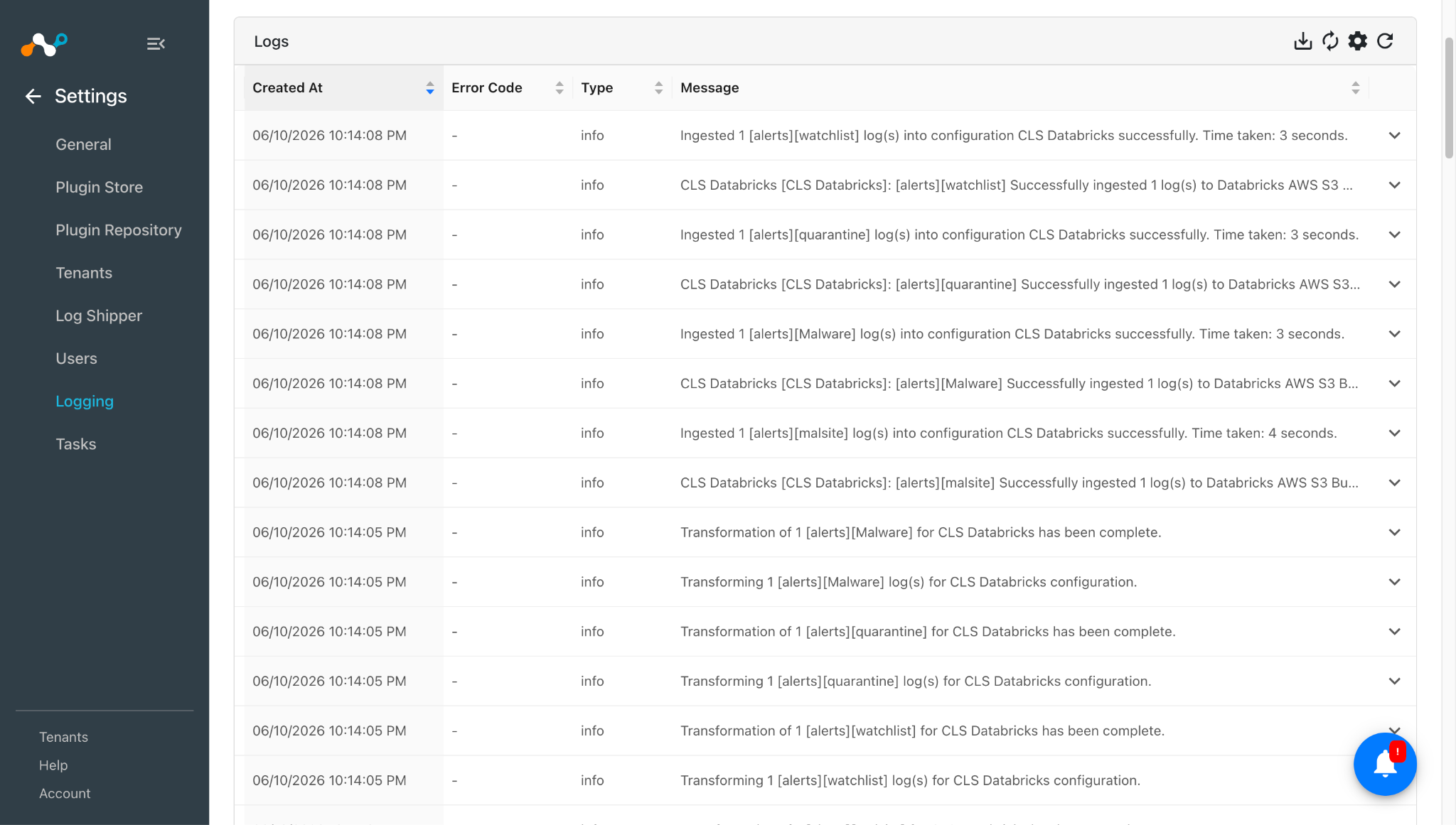Expand the Ingested watchlist log row
The width and height of the screenshot is (1456, 825).
[x=1394, y=136]
